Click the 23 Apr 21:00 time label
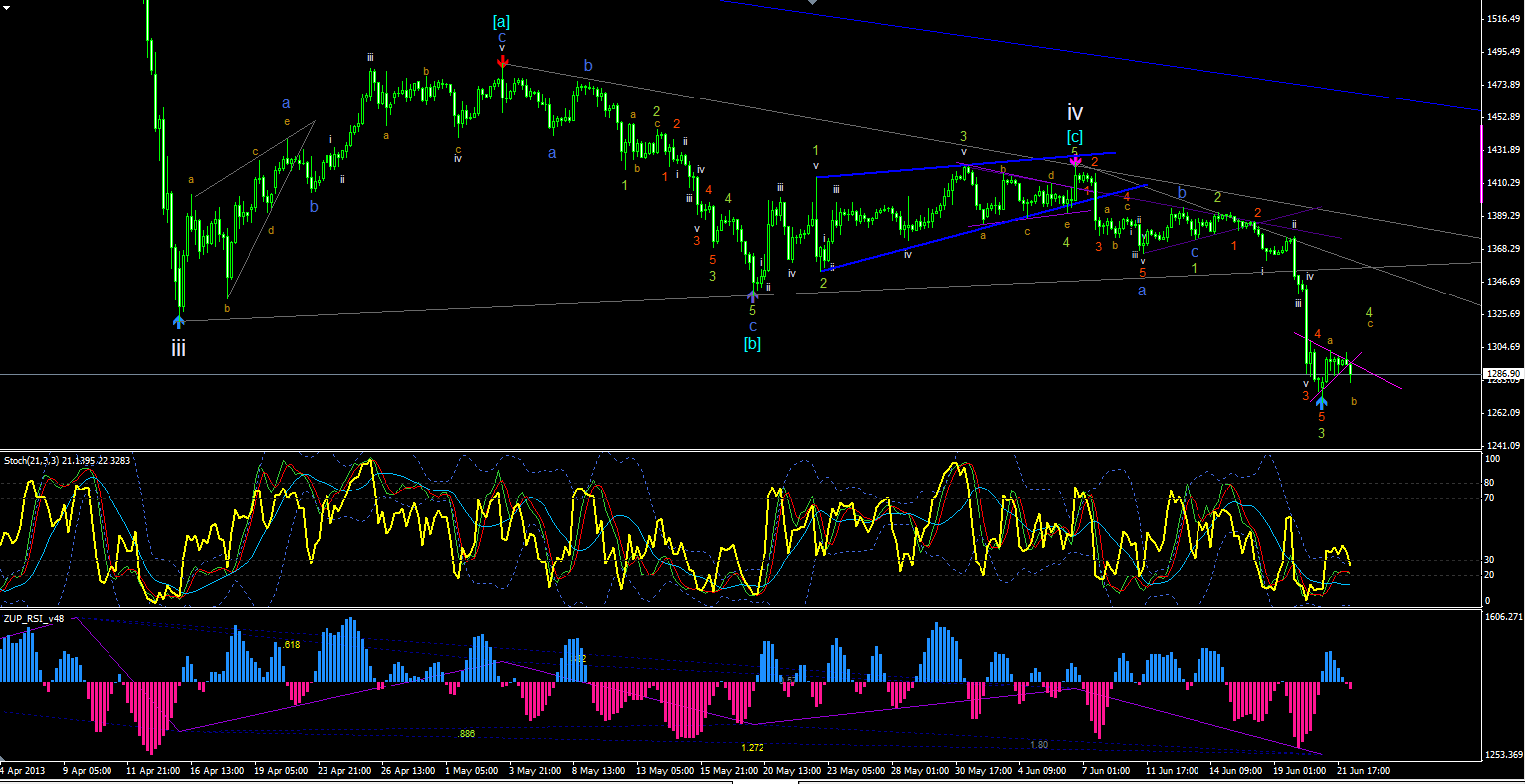The height and width of the screenshot is (784, 1525). 343,770
